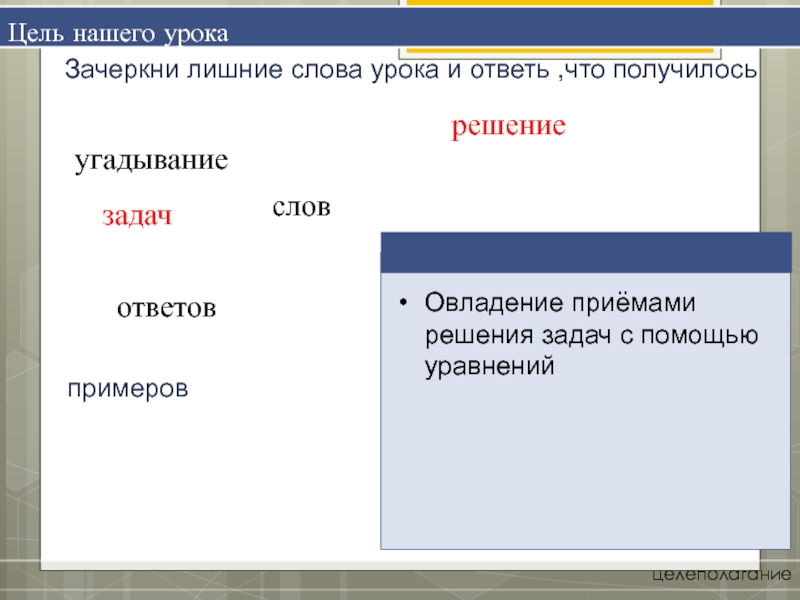Click the red word 'решение'

click(x=509, y=126)
